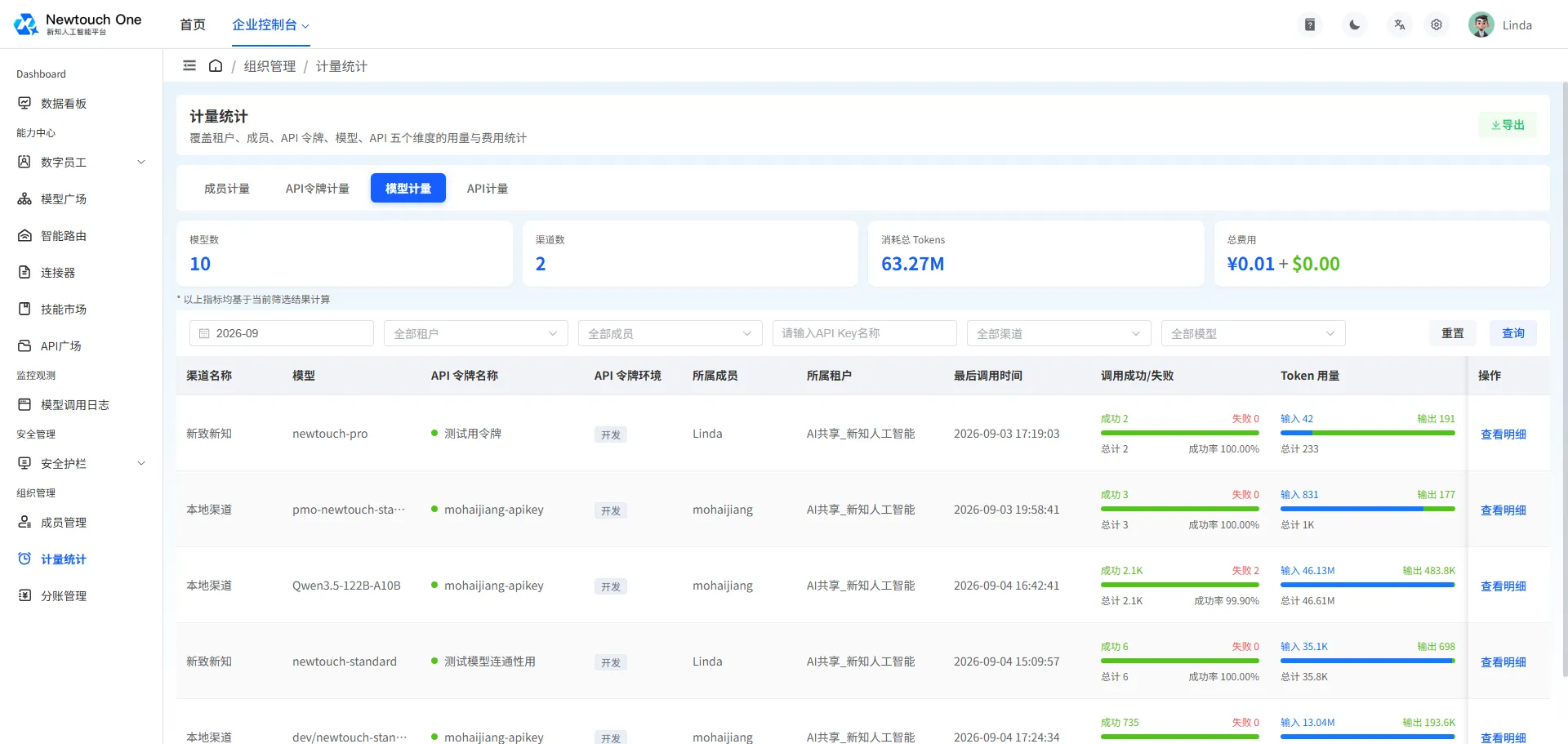Toggle dark mode moon icon
The image size is (1568, 744).
point(1355,25)
